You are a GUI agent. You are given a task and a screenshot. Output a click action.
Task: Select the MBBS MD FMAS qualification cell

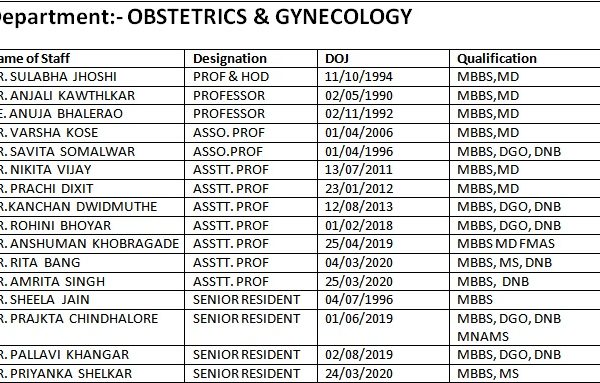point(525,244)
